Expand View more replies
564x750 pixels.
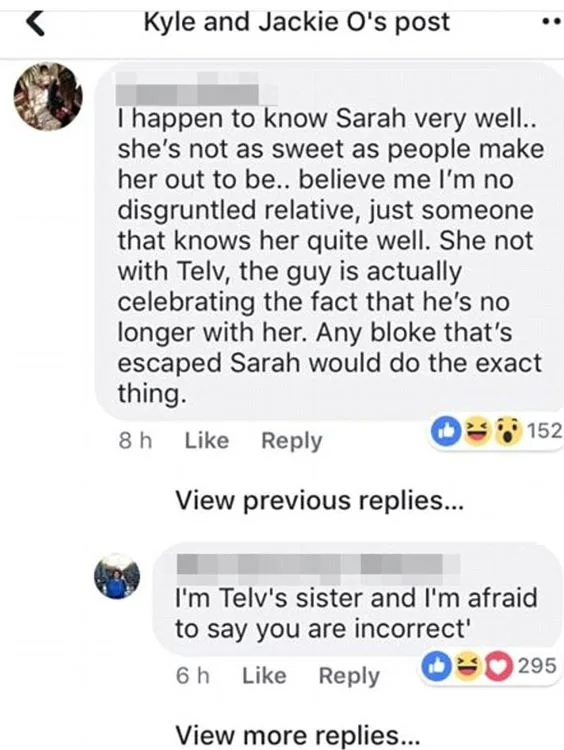coord(298,735)
